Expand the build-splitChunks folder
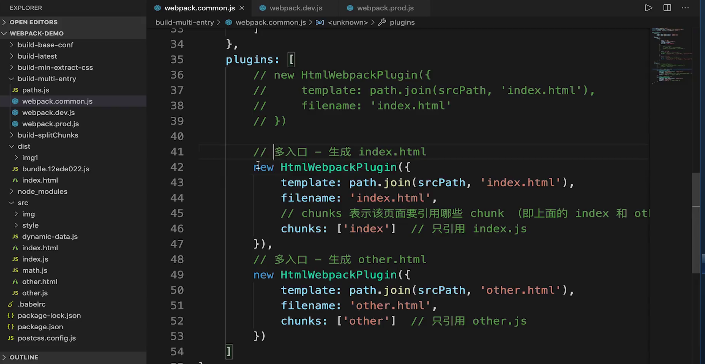 pyautogui.click(x=73, y=135)
